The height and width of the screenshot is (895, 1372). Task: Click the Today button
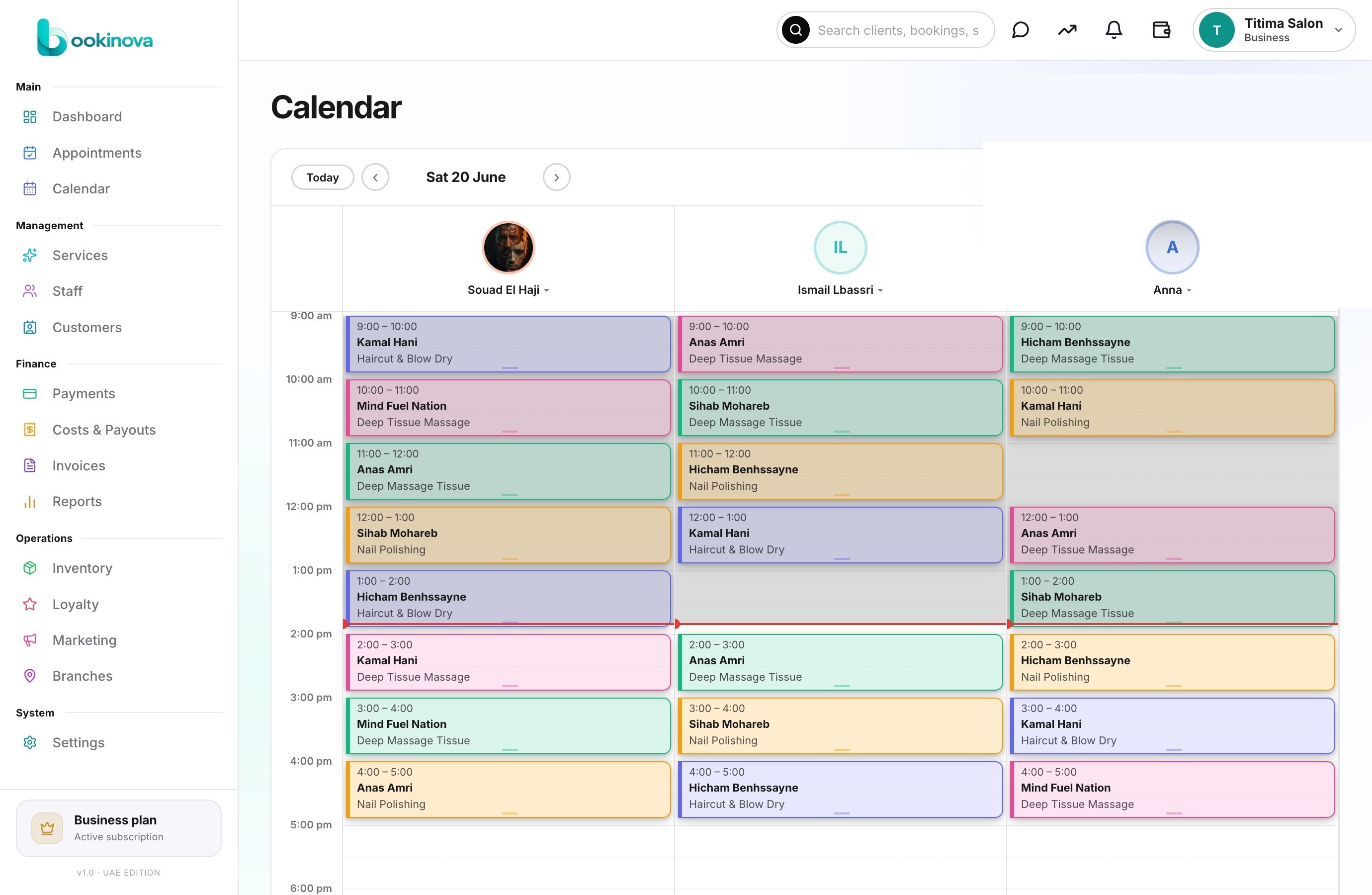pos(322,177)
